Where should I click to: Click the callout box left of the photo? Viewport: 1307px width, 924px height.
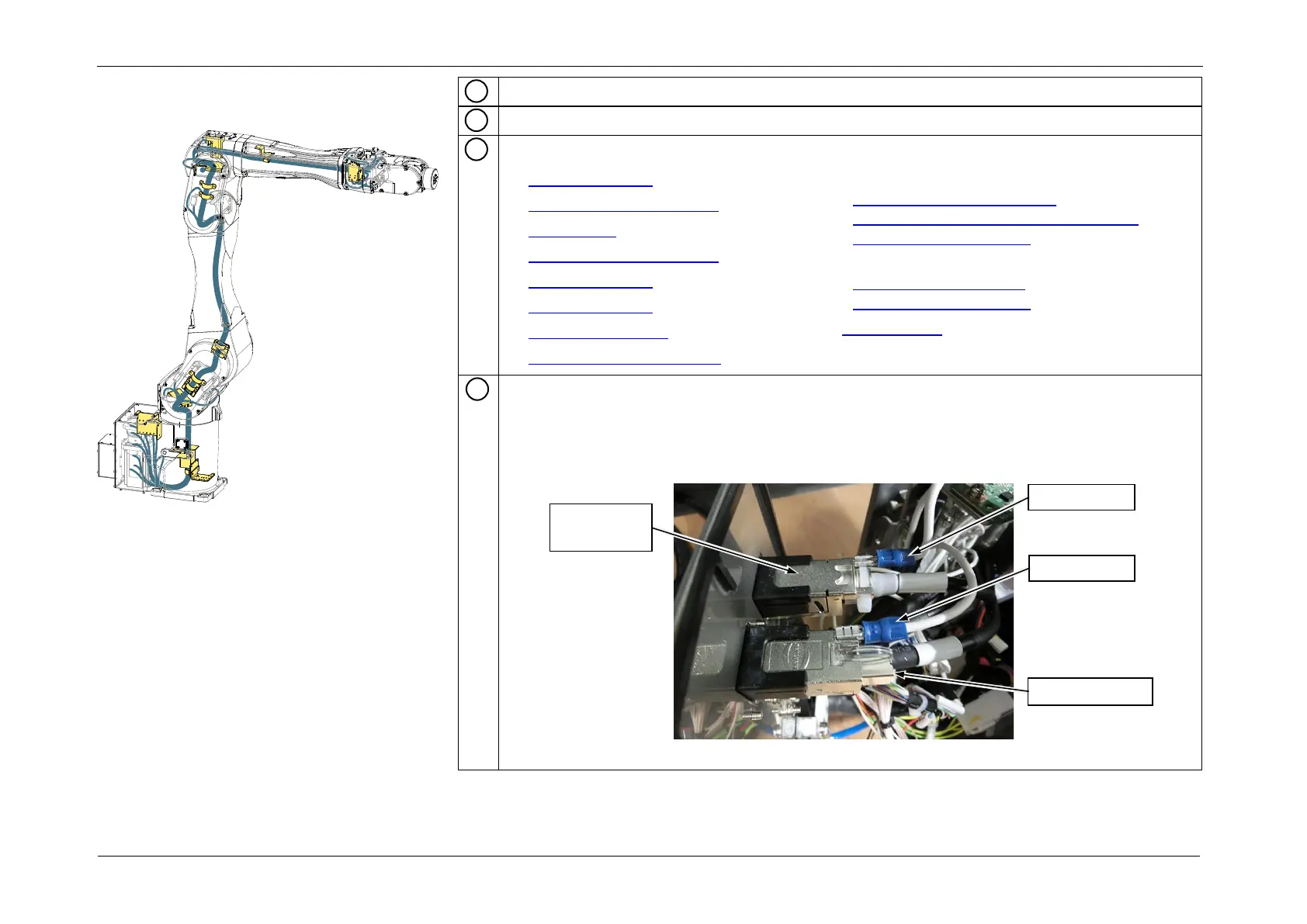tap(600, 528)
